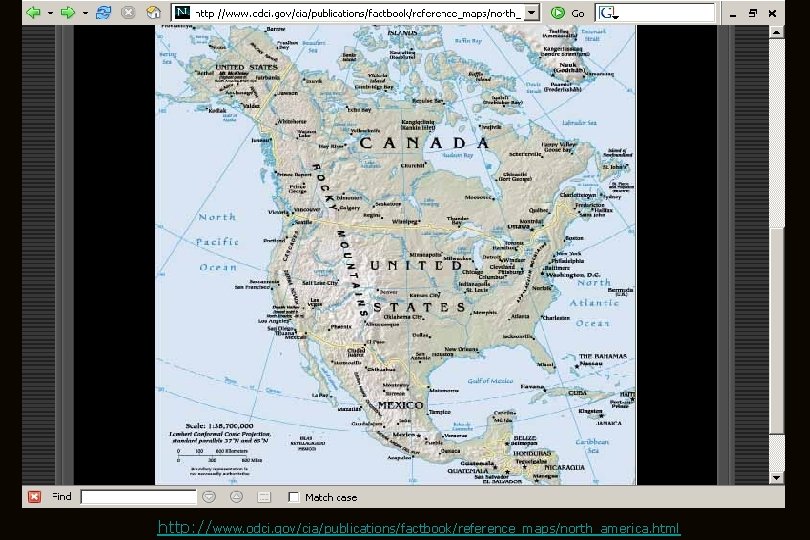Click the GUATEMALA country label

click(x=467, y=471)
